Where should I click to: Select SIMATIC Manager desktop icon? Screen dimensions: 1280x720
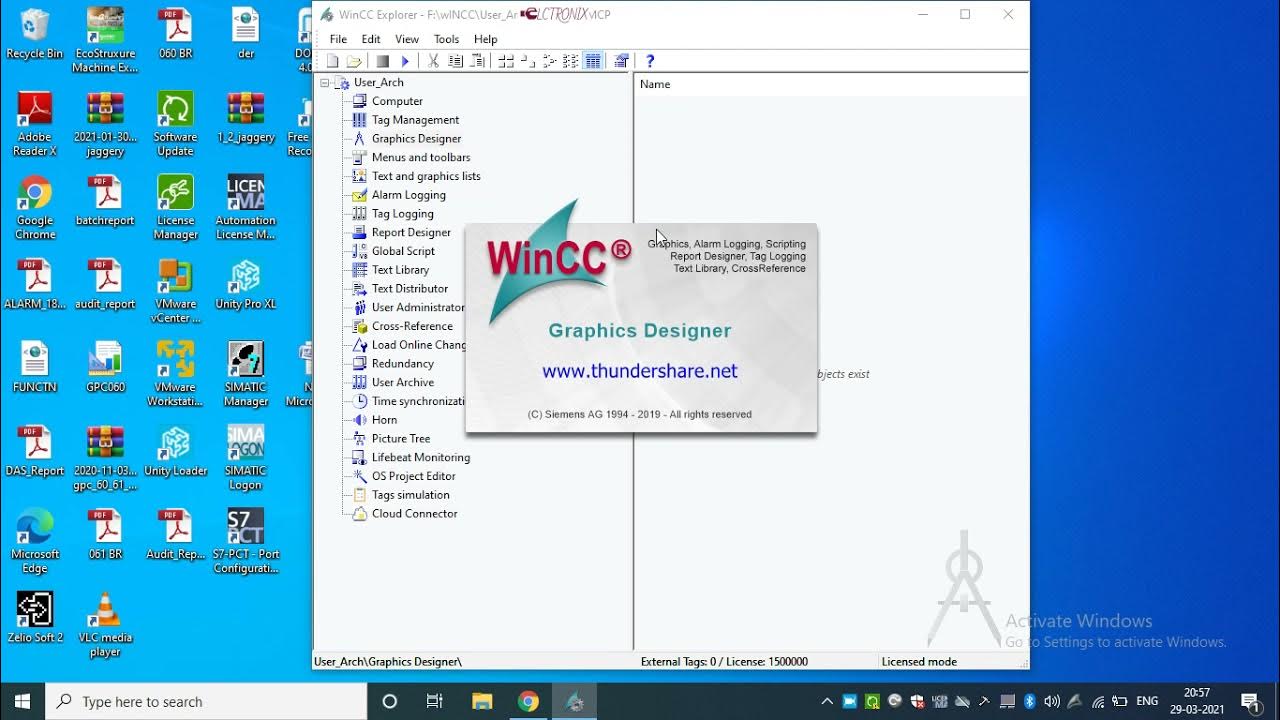(x=245, y=374)
